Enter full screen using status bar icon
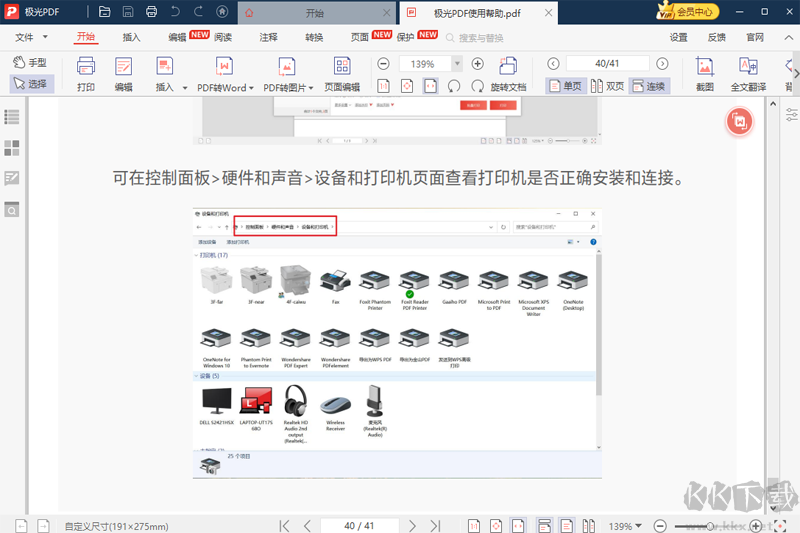This screenshot has height=533, width=800. [780, 525]
